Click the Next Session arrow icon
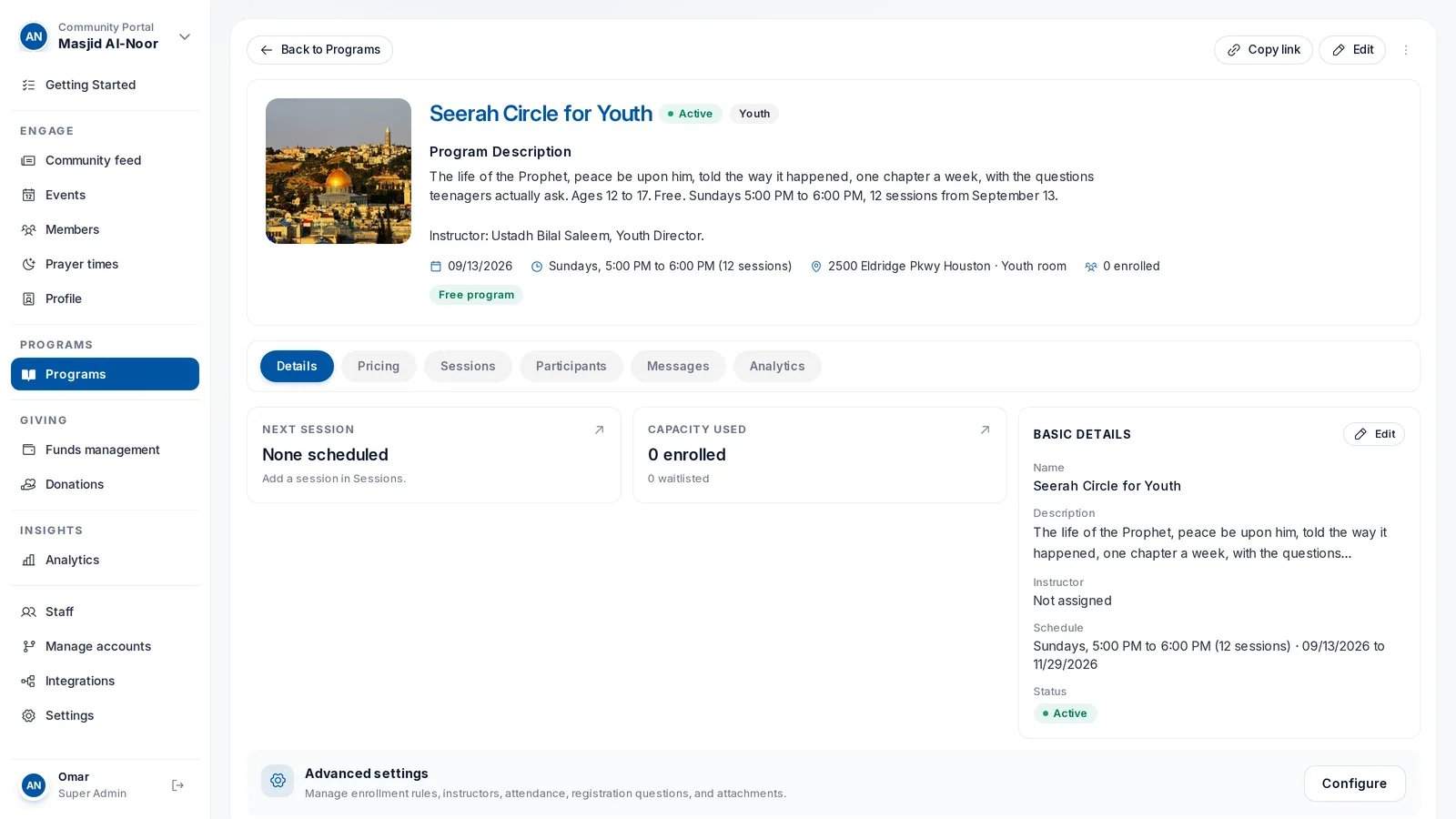The height and width of the screenshot is (819, 1456). tap(599, 430)
